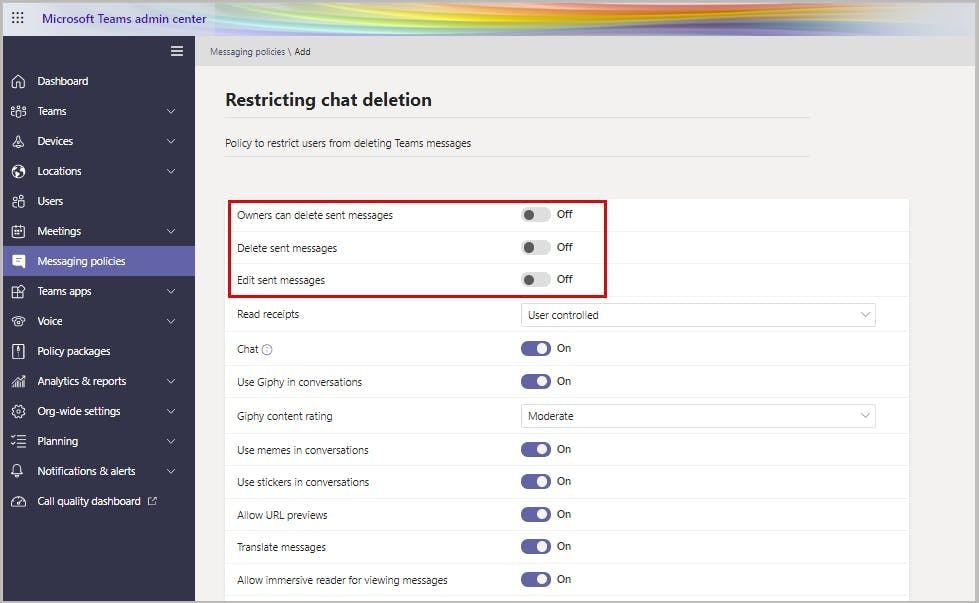
Task: Click the Dashboard home icon
Action: 18,81
